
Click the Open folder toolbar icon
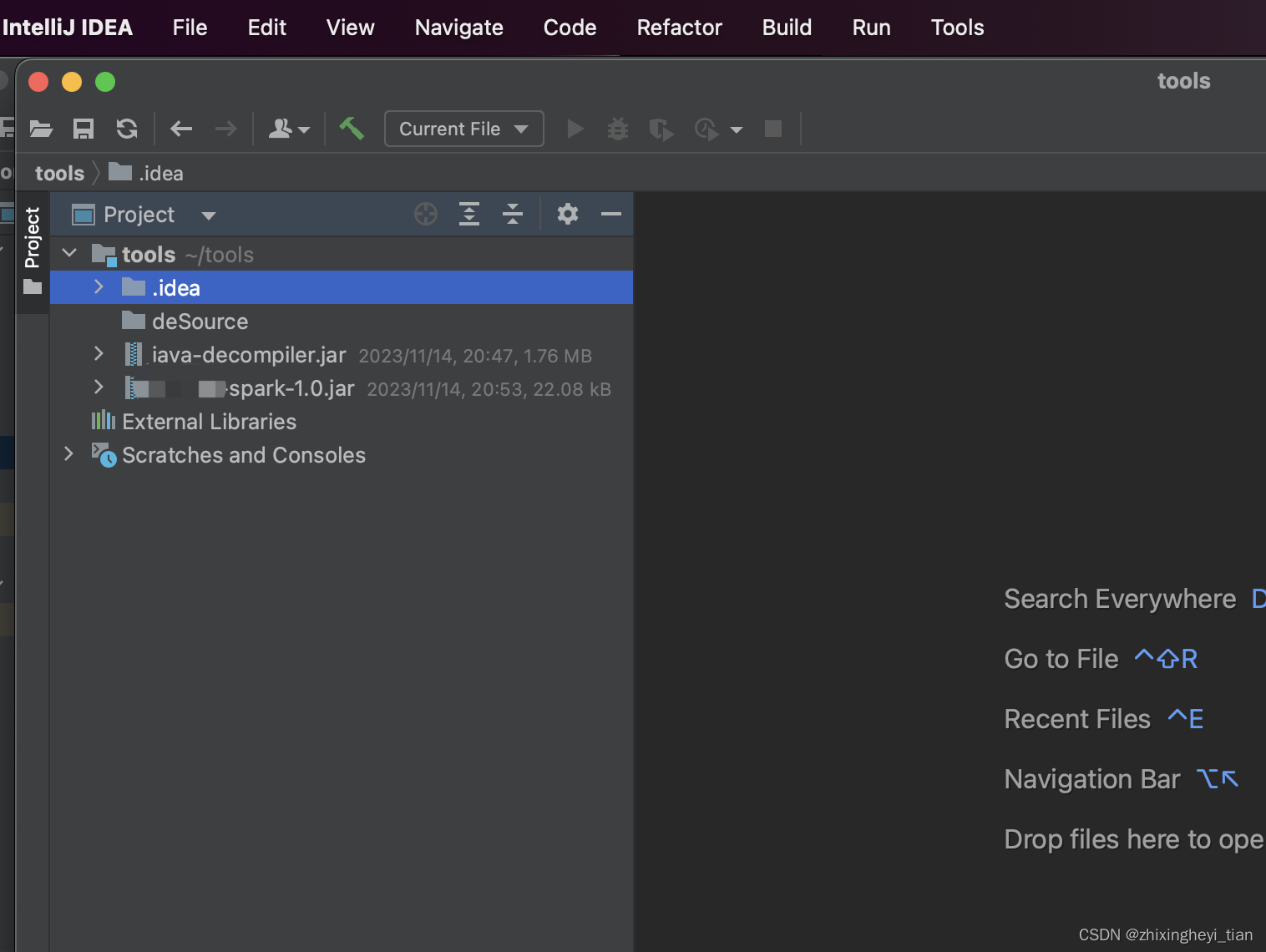[41, 129]
